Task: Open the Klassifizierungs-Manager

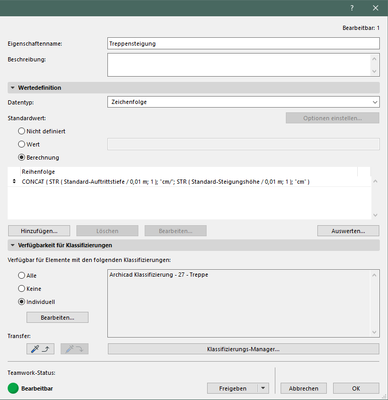Action: [243, 349]
